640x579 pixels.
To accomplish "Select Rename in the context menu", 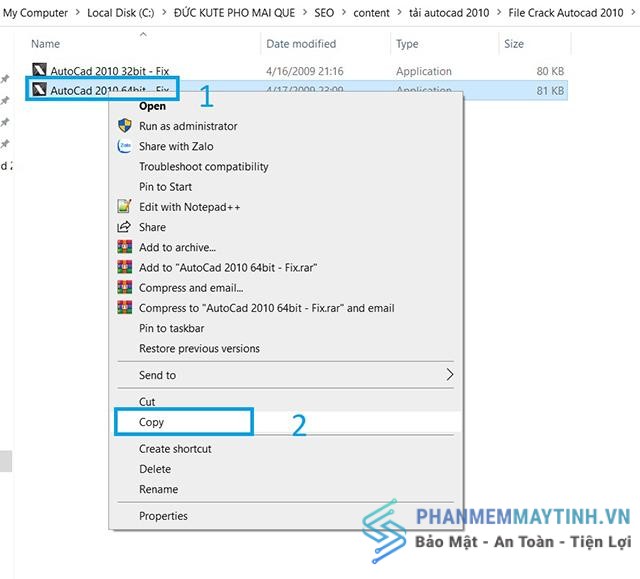I will pyautogui.click(x=158, y=489).
